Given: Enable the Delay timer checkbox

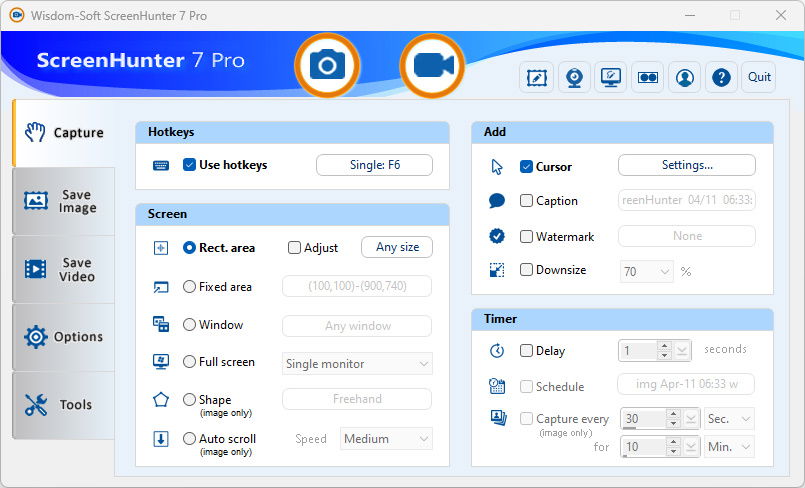Looking at the screenshot, I should [x=526, y=351].
